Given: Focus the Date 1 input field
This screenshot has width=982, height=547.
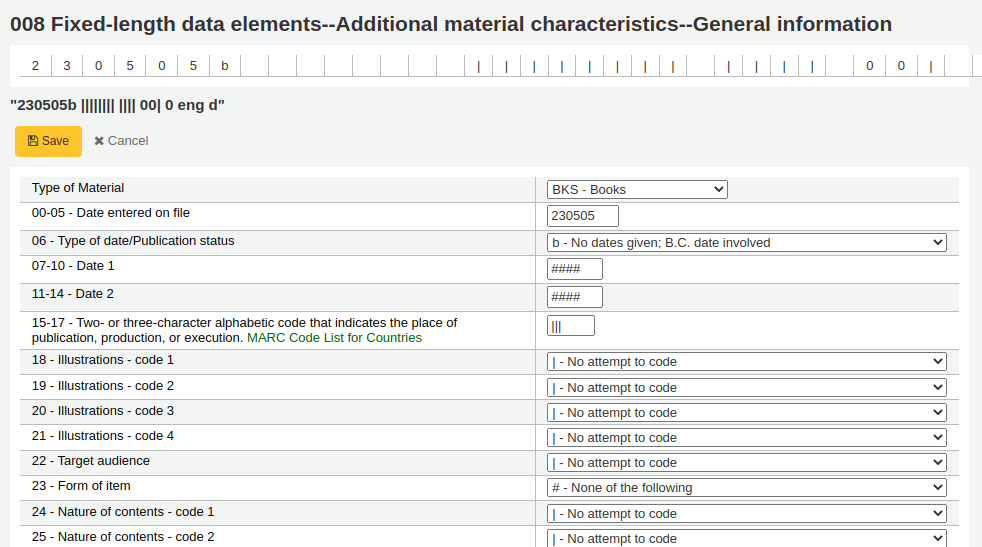Looking at the screenshot, I should tap(574, 269).
